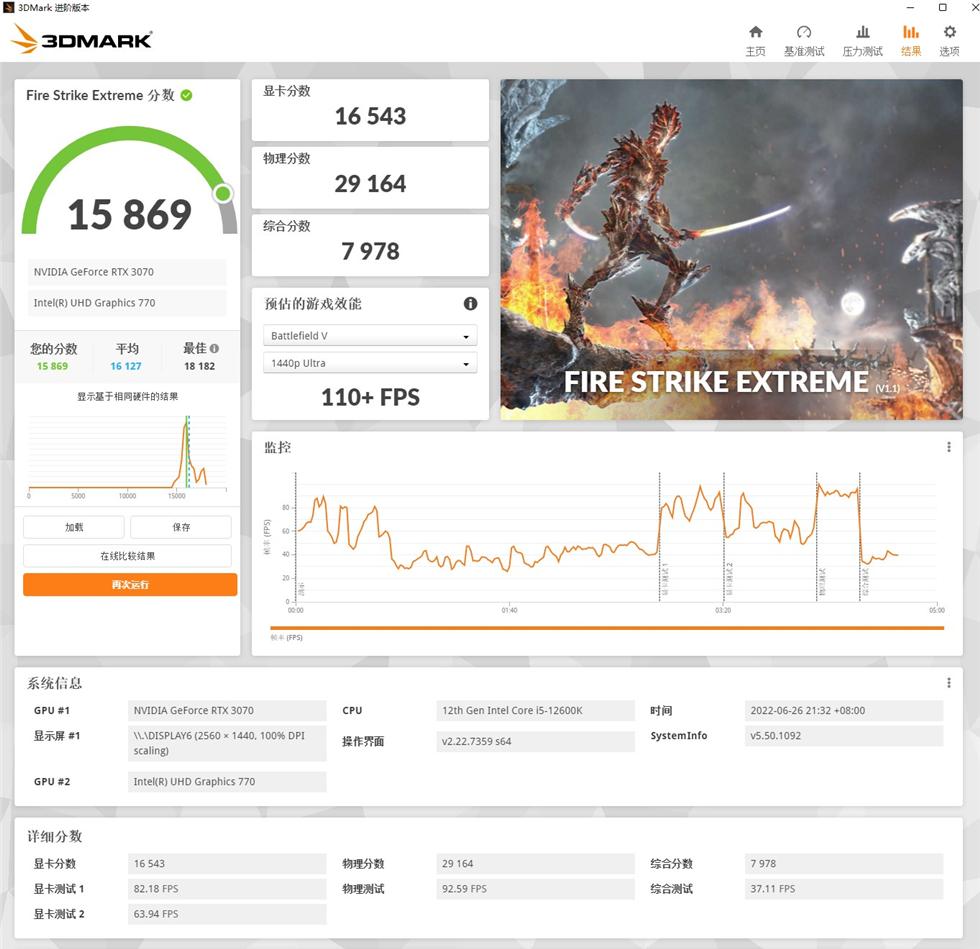The image size is (980, 949).
Task: Click the 帧率 (FPS) legend label under the chart
Action: point(286,638)
